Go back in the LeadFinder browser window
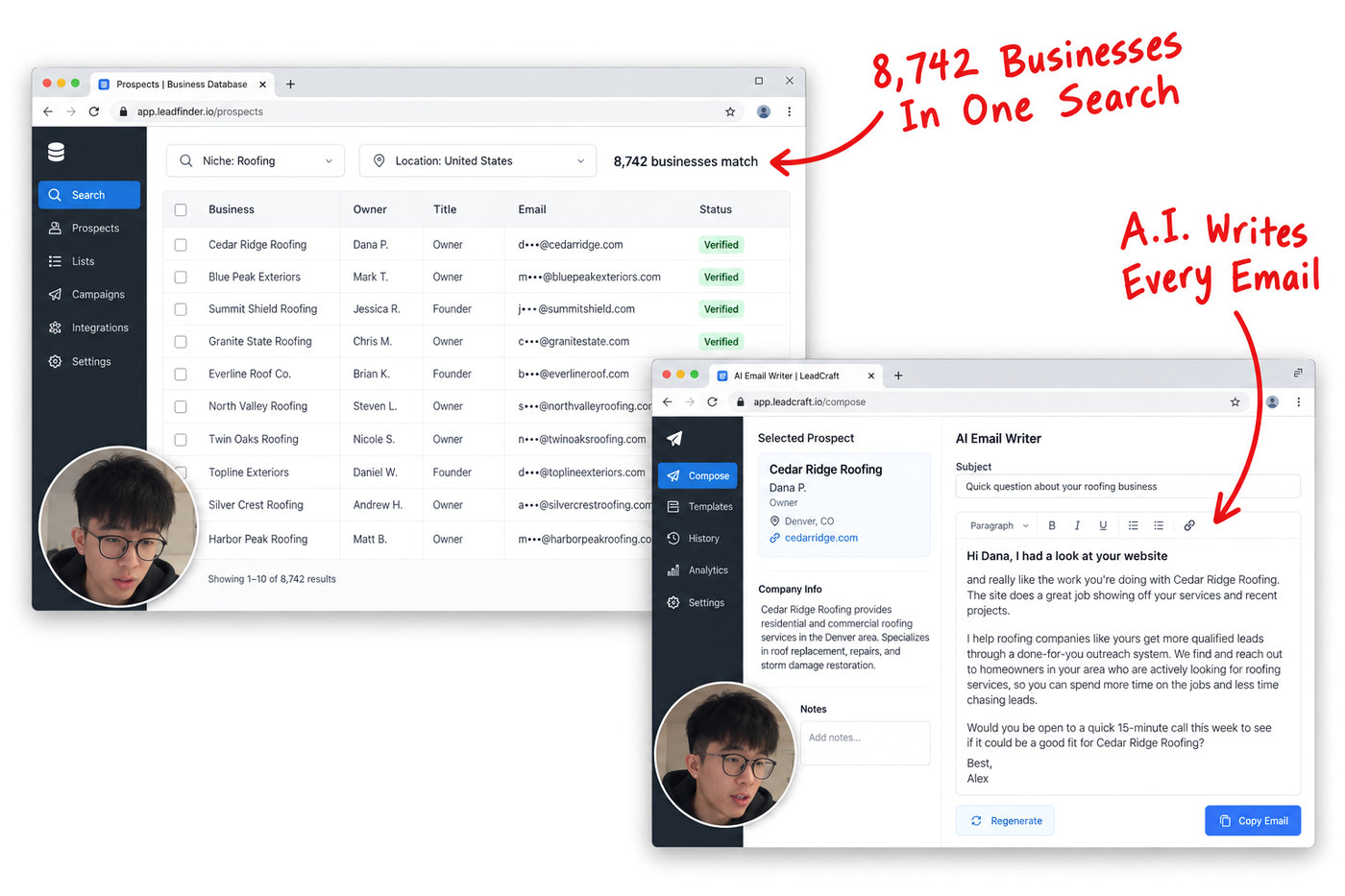This screenshot has height=896, width=1345. point(48,111)
